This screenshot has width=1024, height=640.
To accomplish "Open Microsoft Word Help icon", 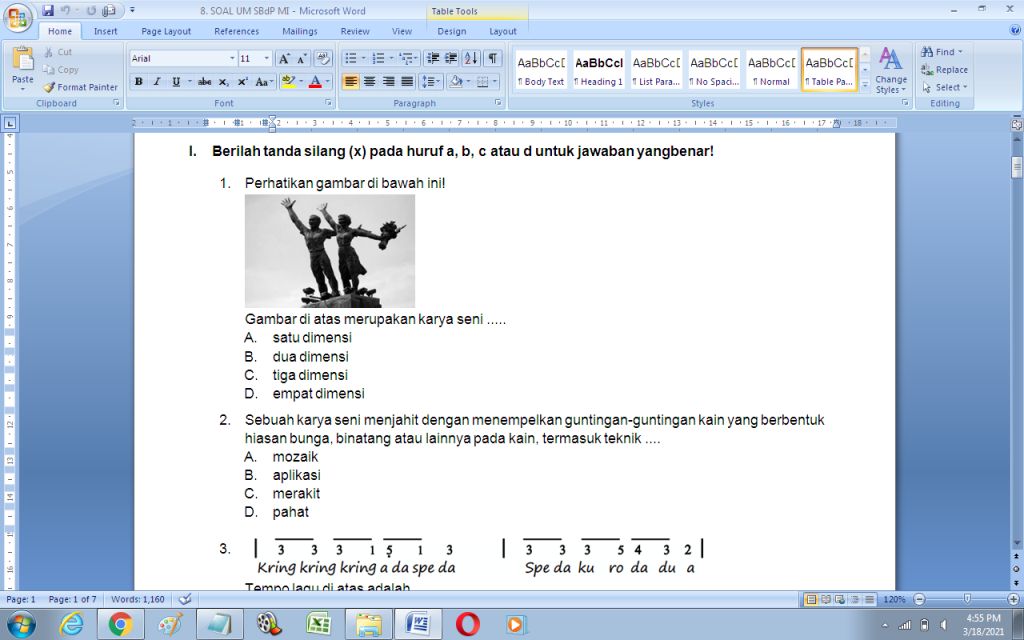I will (1015, 30).
